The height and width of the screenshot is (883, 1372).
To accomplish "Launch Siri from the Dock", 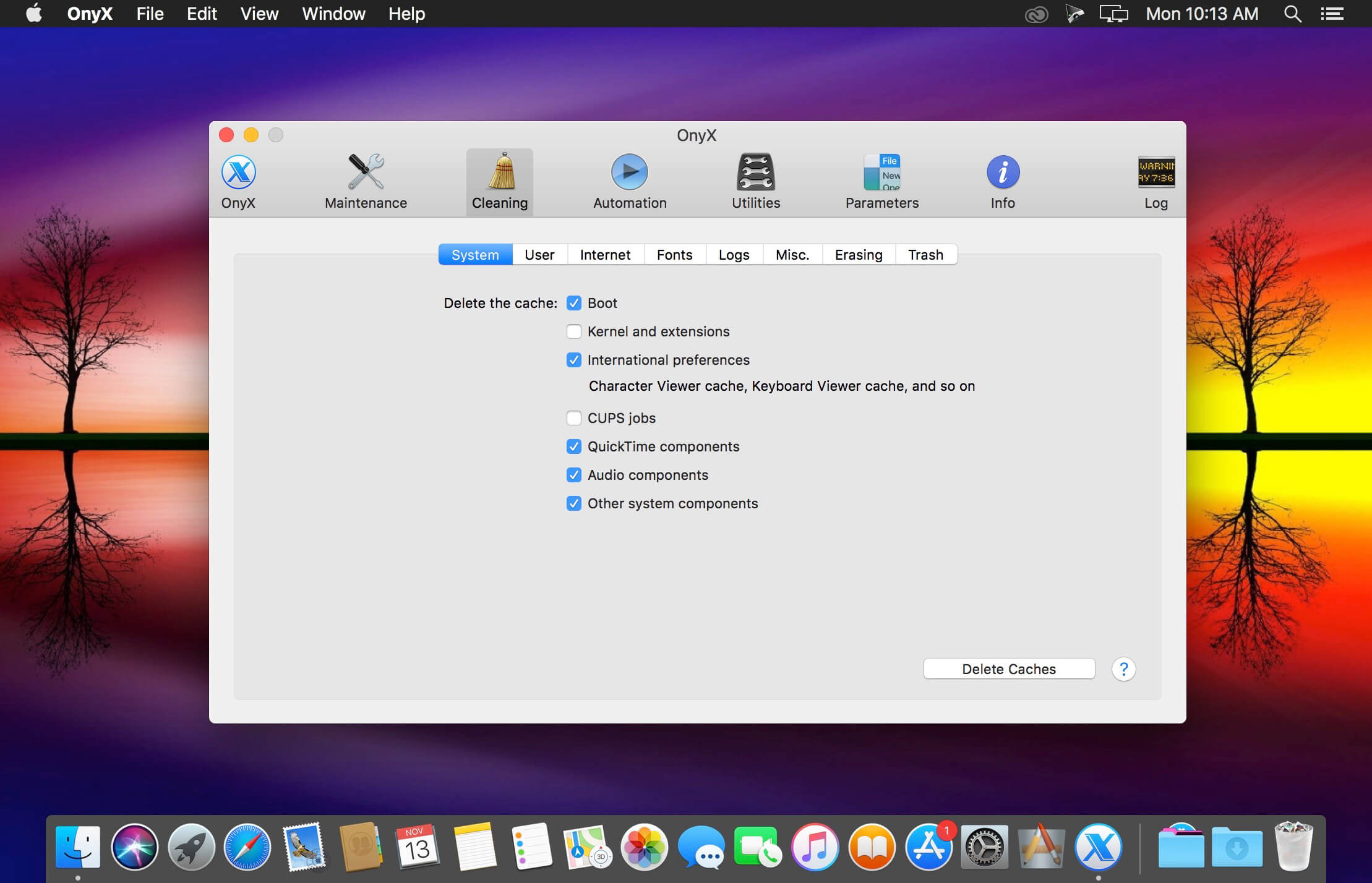I will [x=135, y=847].
